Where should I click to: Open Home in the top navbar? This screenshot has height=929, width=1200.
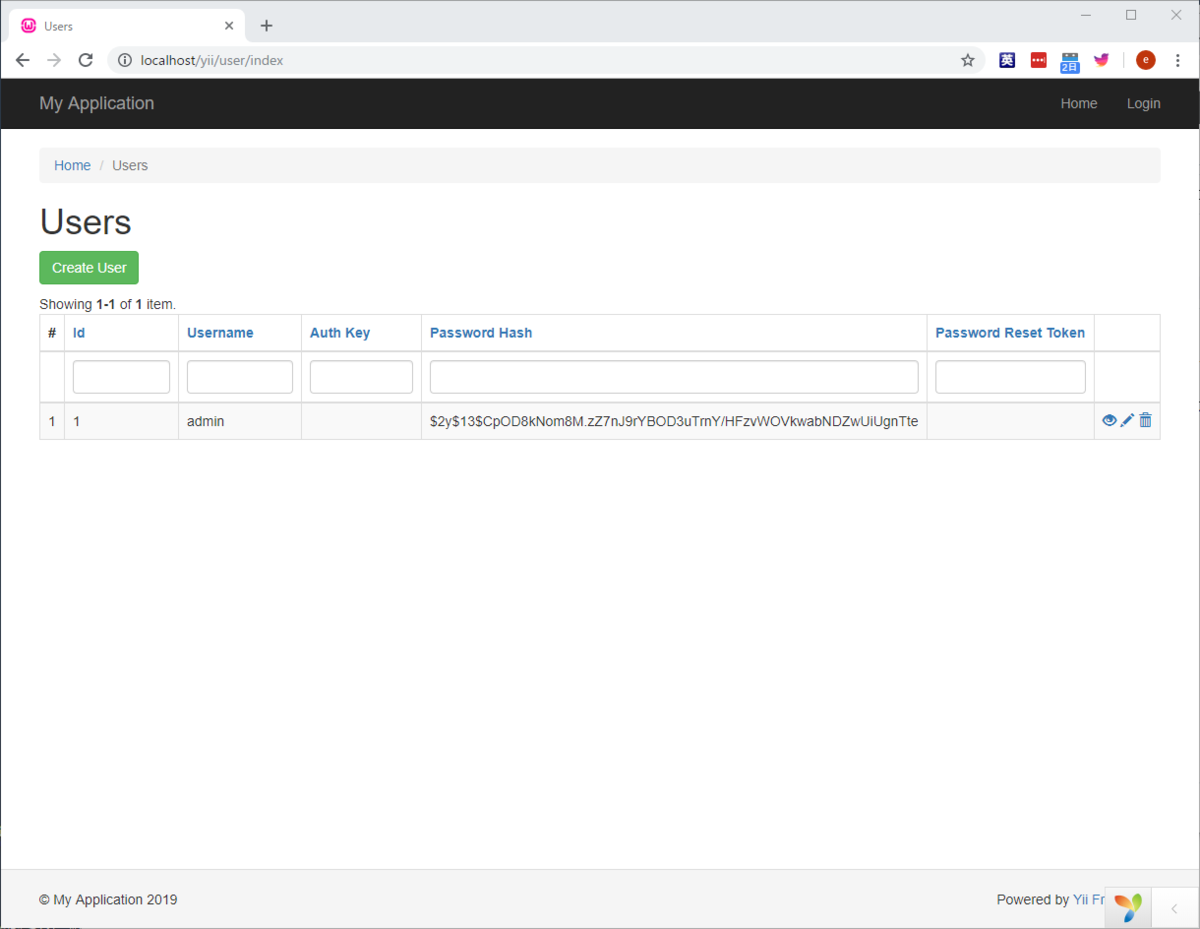[x=1079, y=103]
